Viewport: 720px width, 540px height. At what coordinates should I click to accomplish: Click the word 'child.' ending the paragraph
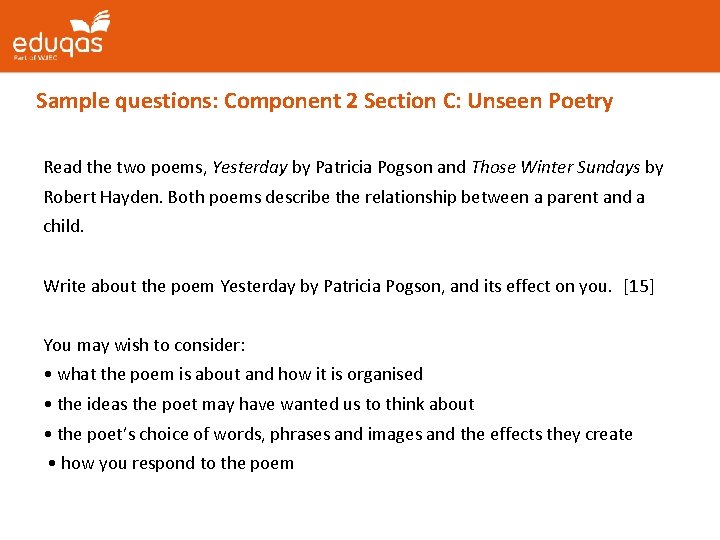[64, 226]
